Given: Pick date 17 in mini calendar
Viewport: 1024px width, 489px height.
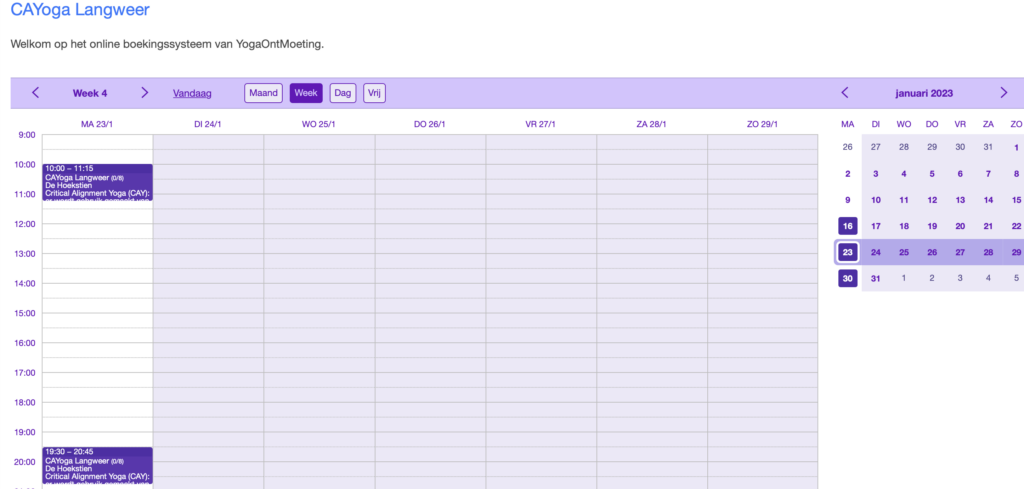Looking at the screenshot, I should [x=876, y=226].
